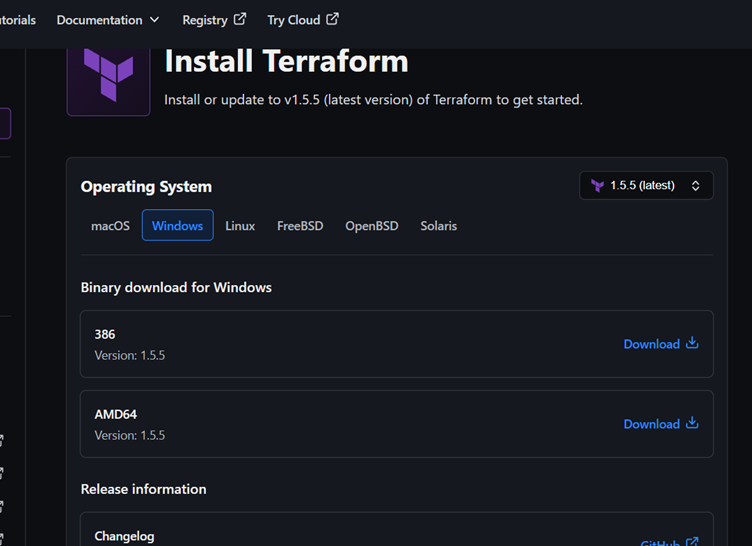The height and width of the screenshot is (546, 752).
Task: Click the Terraform icon in version selector
Action: [x=597, y=186]
